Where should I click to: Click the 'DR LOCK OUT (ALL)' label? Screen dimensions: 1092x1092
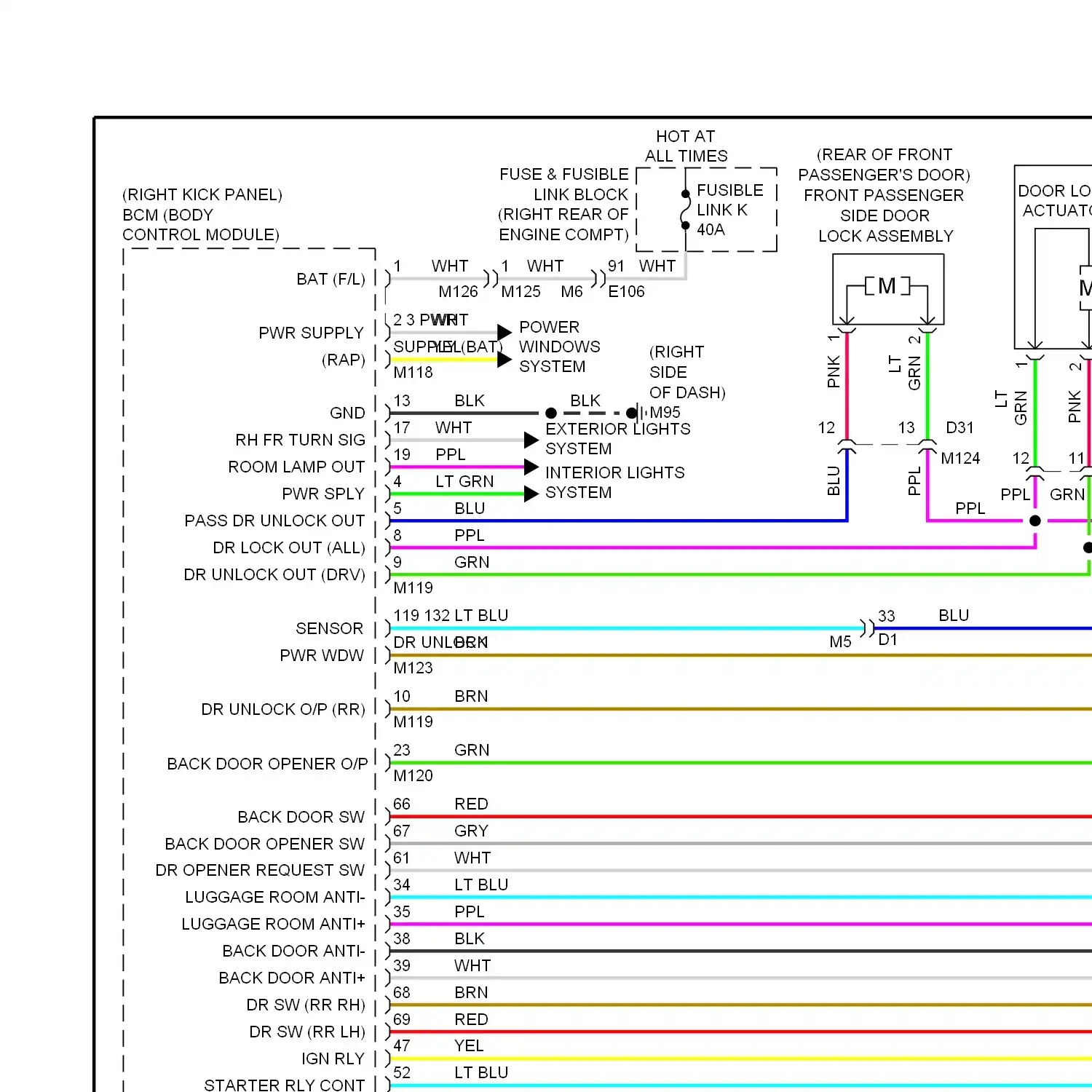(x=289, y=547)
